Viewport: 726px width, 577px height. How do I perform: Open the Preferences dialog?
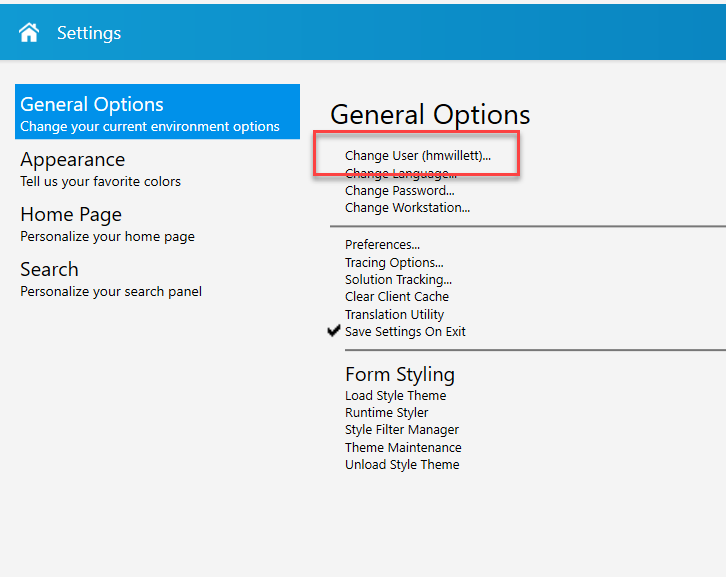(x=382, y=244)
